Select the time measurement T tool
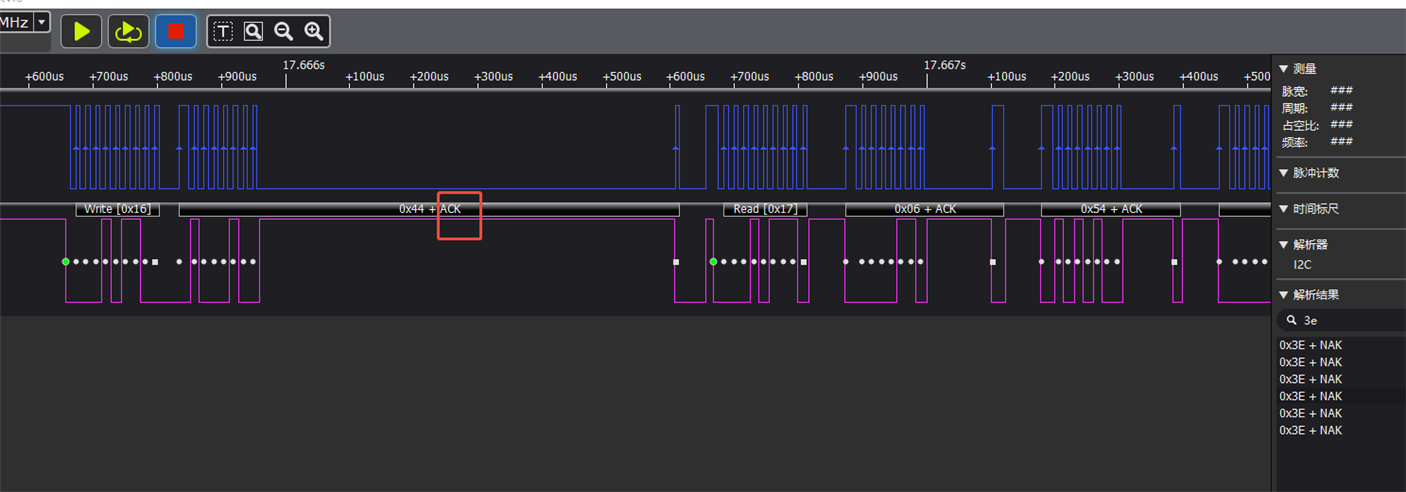1406x492 pixels. [223, 32]
